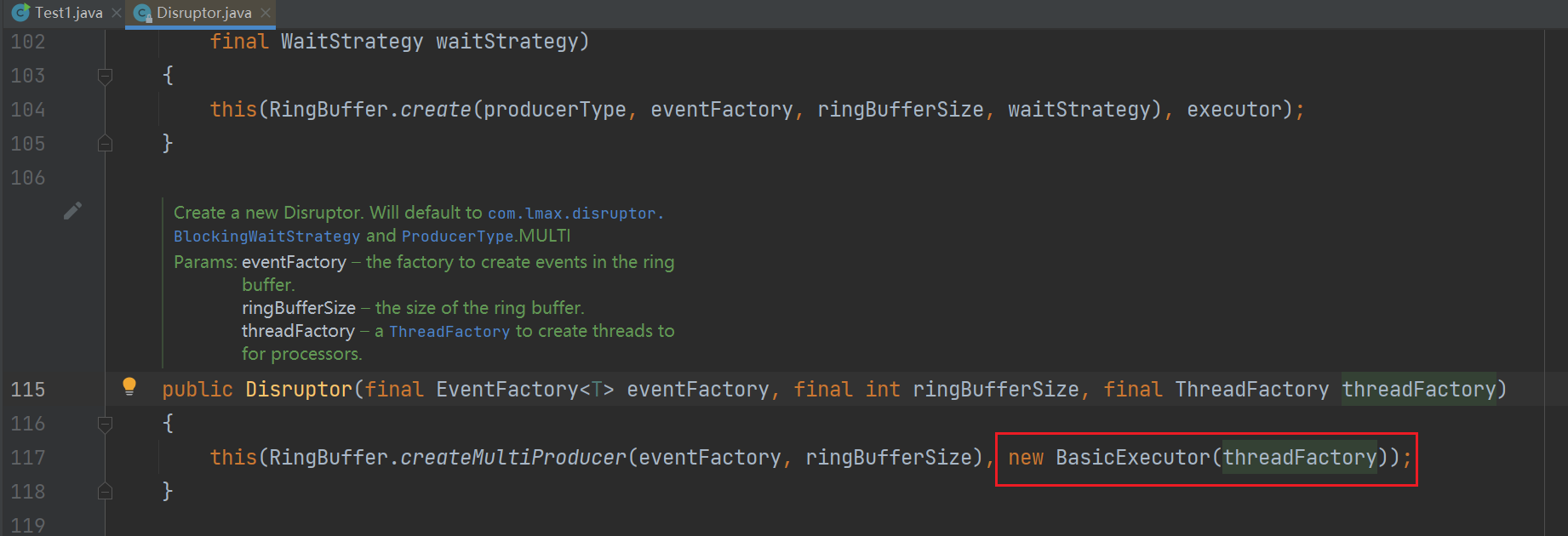The image size is (1568, 536).
Task: Collapse the code block at line 103
Action: [106, 77]
